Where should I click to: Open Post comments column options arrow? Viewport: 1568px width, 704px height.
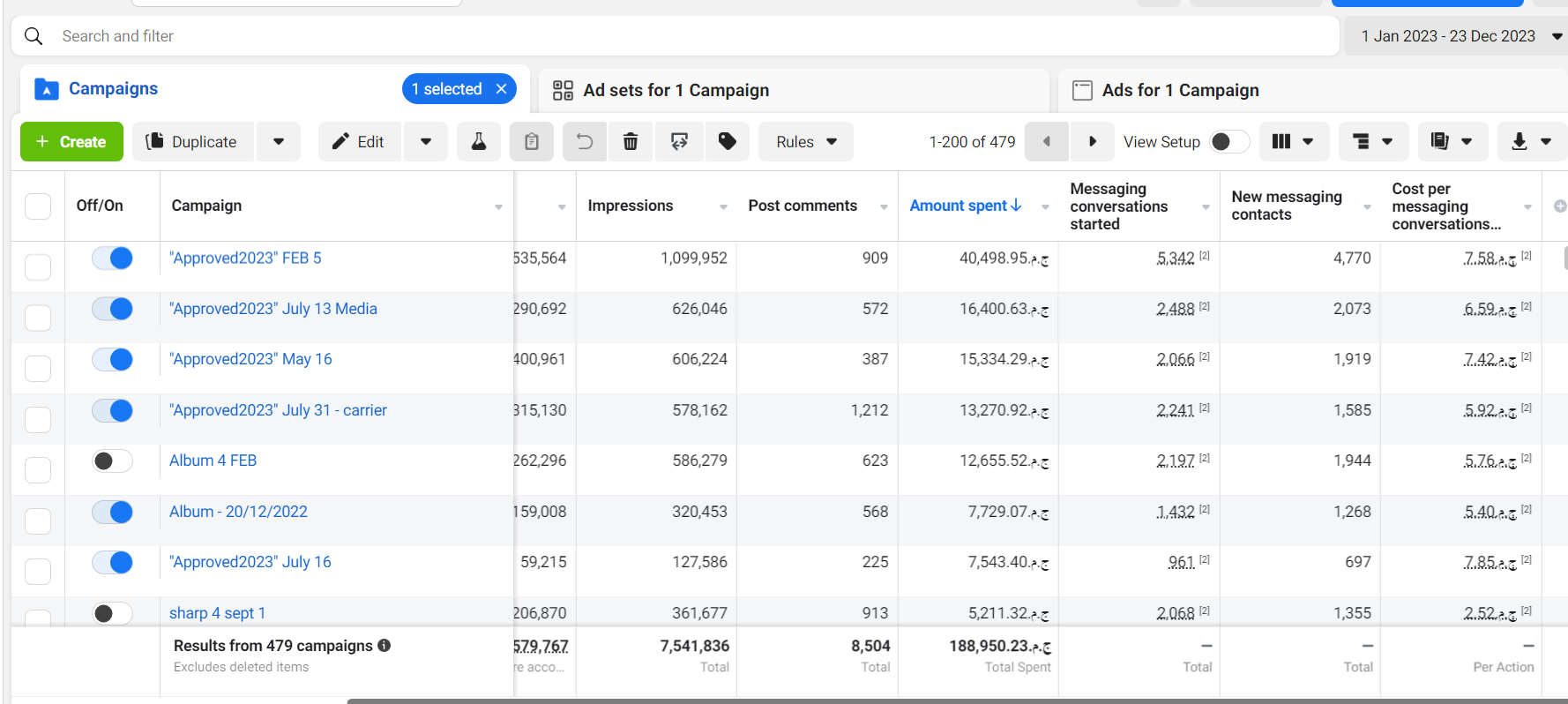(x=884, y=206)
